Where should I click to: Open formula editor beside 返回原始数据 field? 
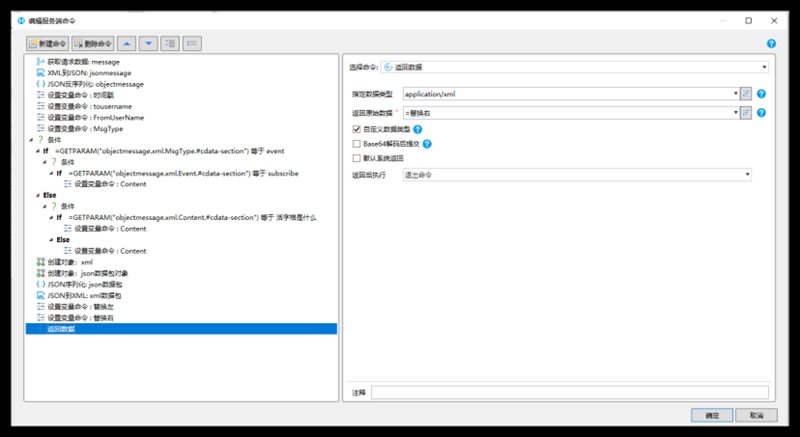point(746,113)
